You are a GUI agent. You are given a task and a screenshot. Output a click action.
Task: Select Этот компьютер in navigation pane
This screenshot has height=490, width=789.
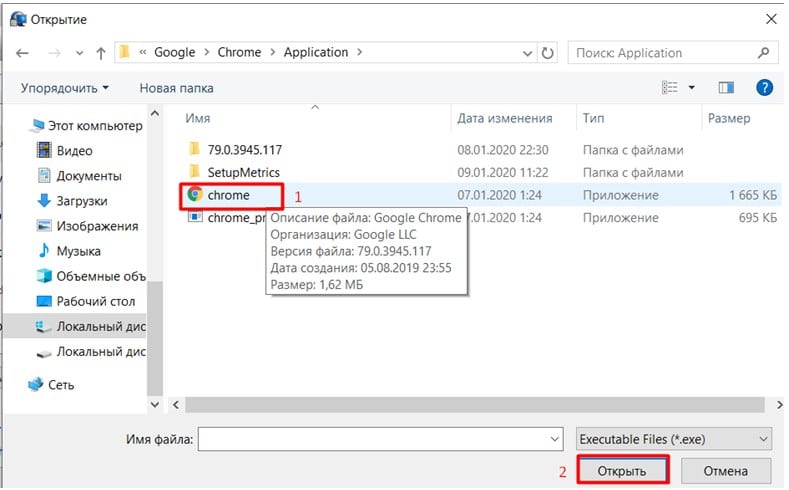pos(86,126)
